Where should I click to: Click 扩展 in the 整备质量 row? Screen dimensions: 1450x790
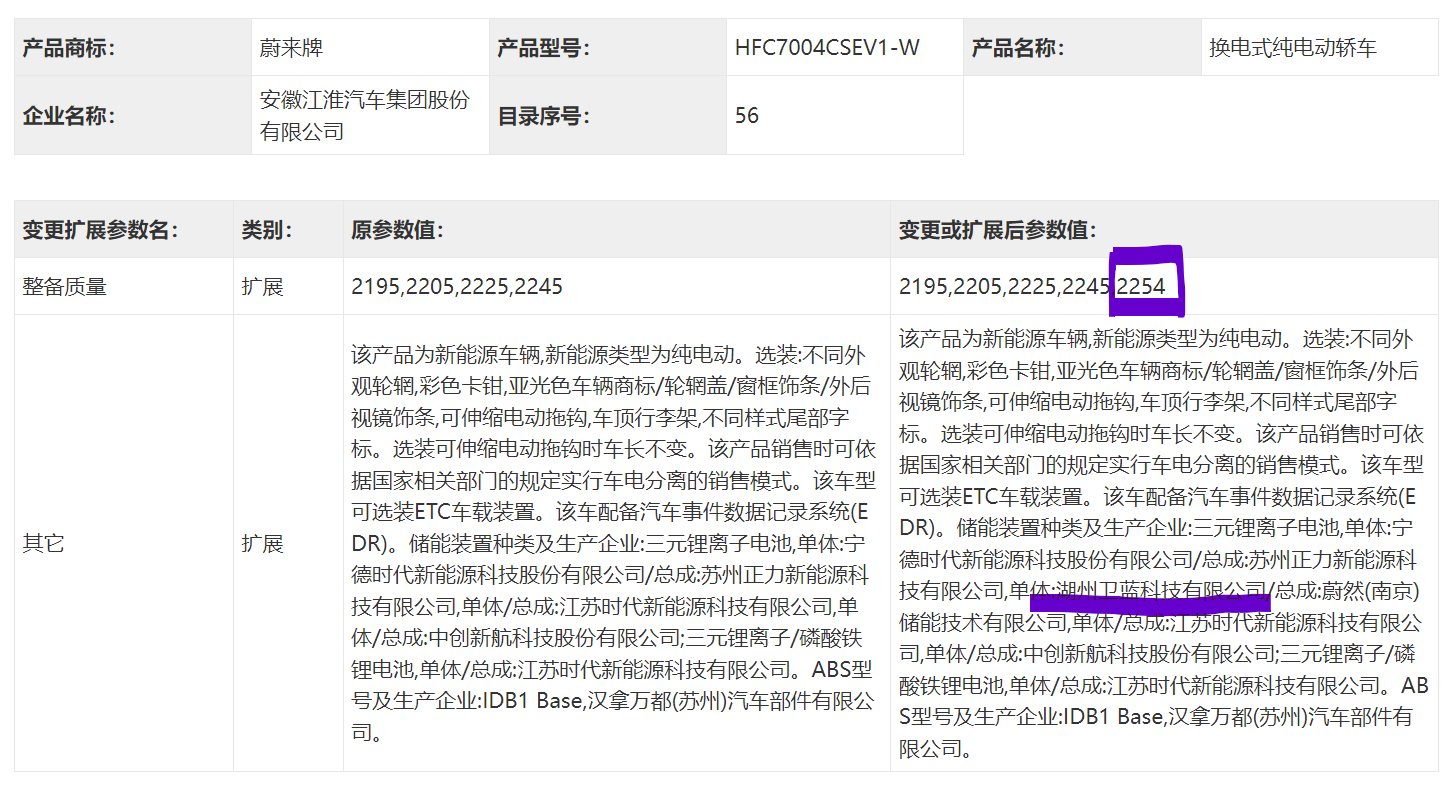262,287
